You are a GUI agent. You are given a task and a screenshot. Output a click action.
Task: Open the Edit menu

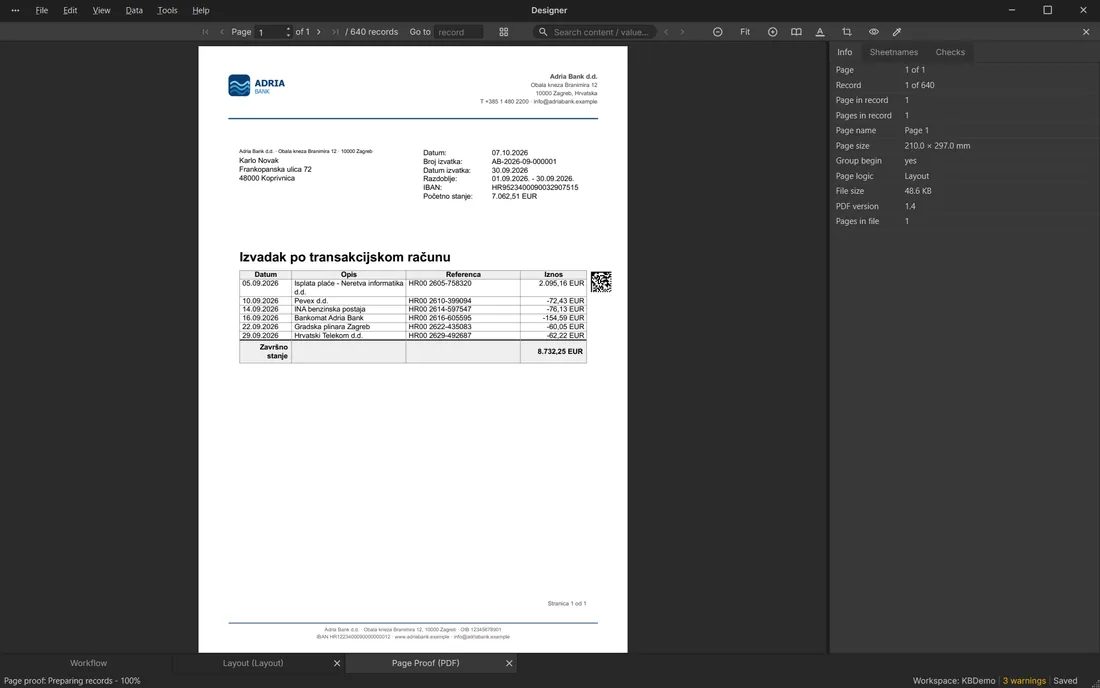[x=70, y=11]
